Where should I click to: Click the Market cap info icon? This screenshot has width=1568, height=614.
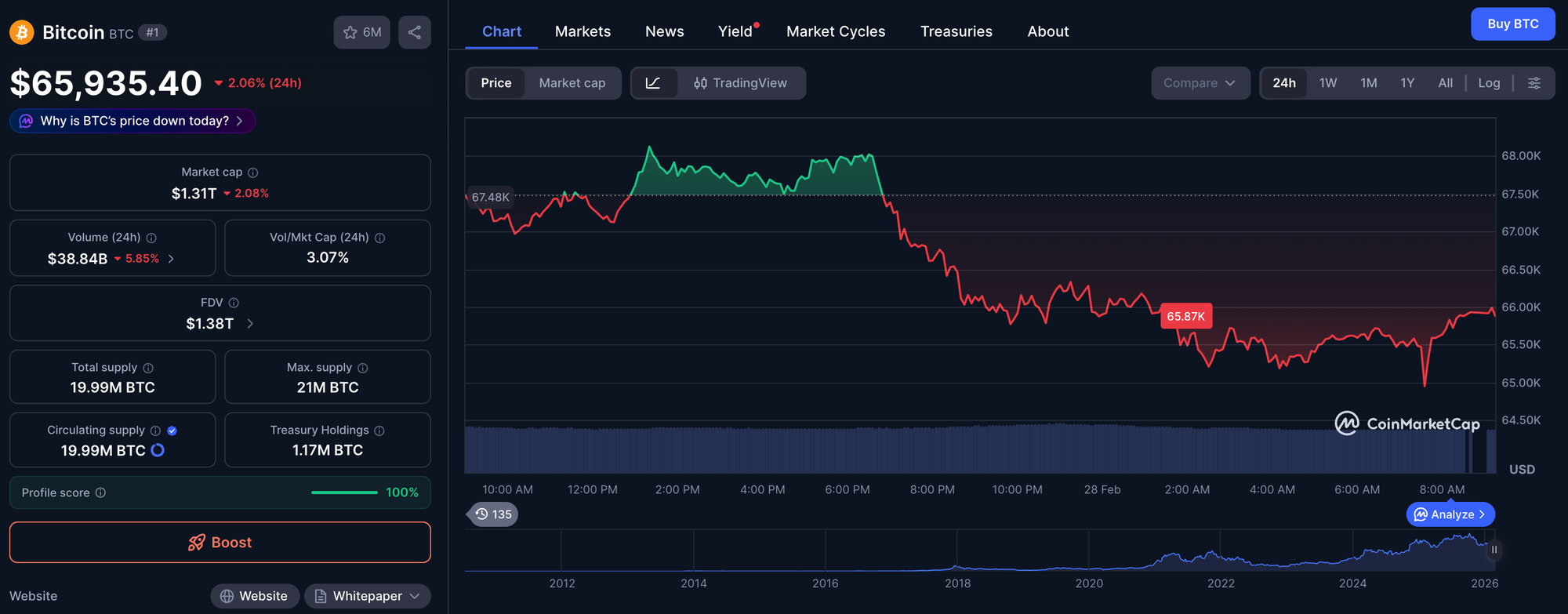tap(252, 173)
